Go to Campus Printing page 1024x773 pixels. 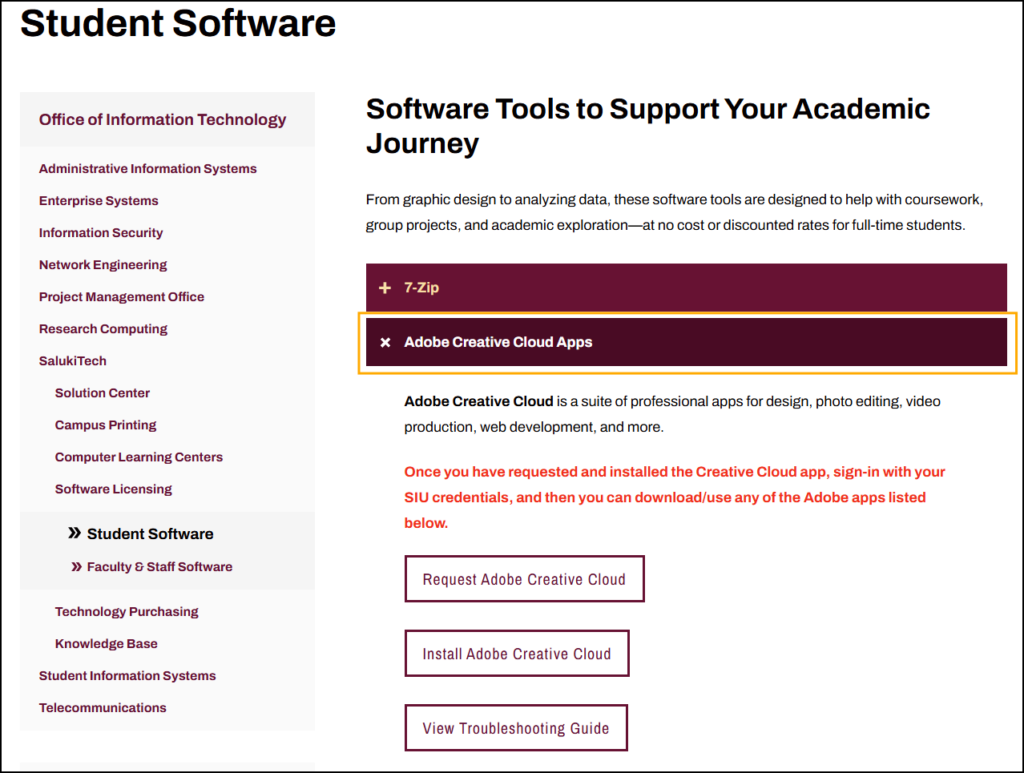tap(105, 425)
